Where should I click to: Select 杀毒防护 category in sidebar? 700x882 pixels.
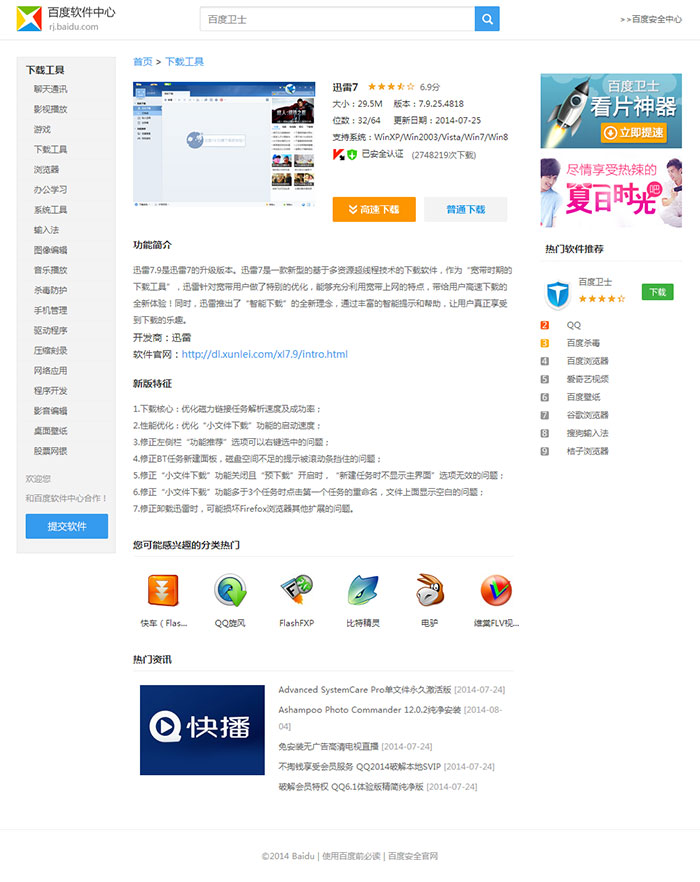50,290
